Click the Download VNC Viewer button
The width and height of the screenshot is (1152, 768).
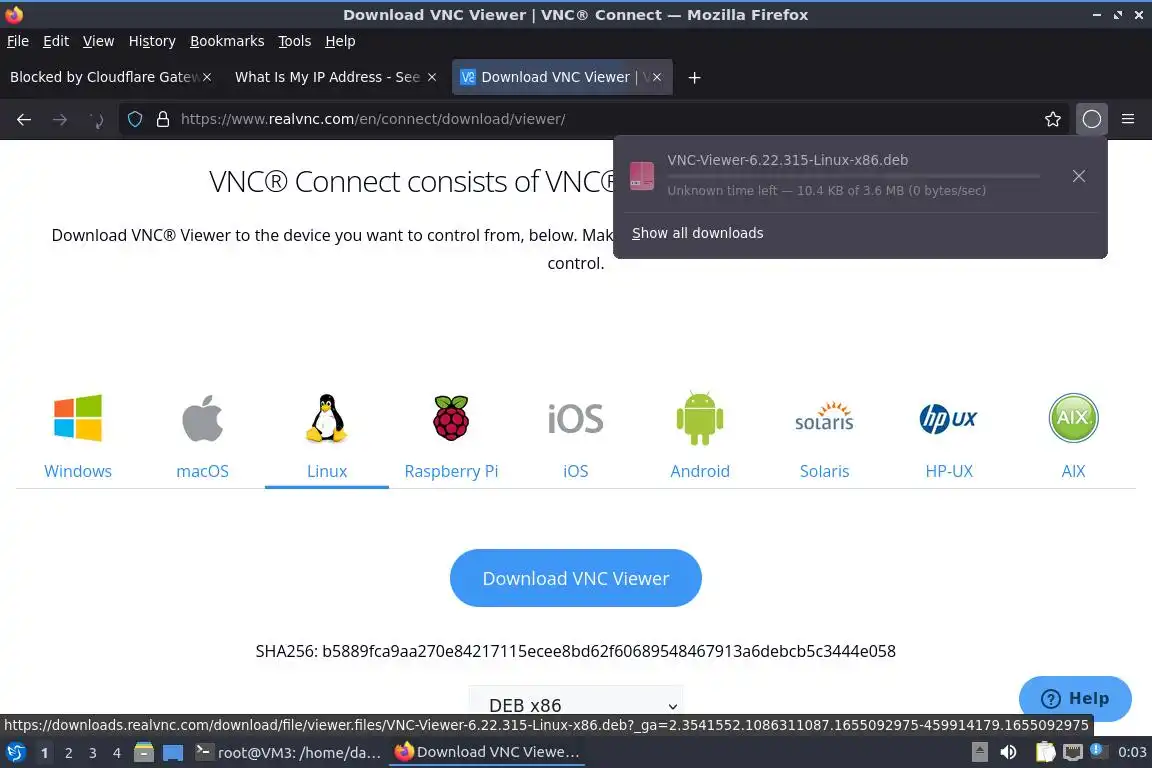(575, 578)
